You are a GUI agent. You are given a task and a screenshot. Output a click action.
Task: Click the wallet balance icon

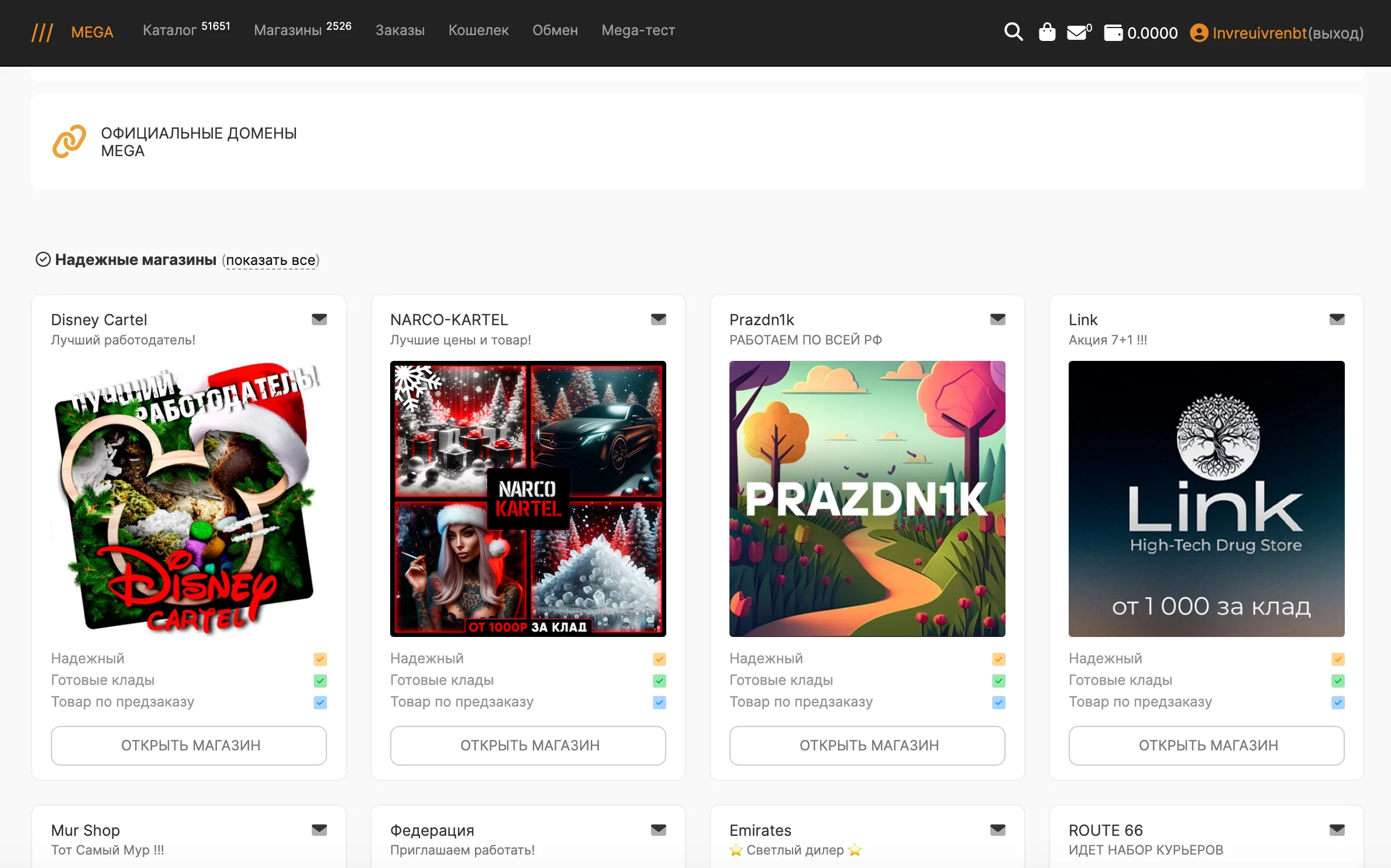tap(1113, 33)
